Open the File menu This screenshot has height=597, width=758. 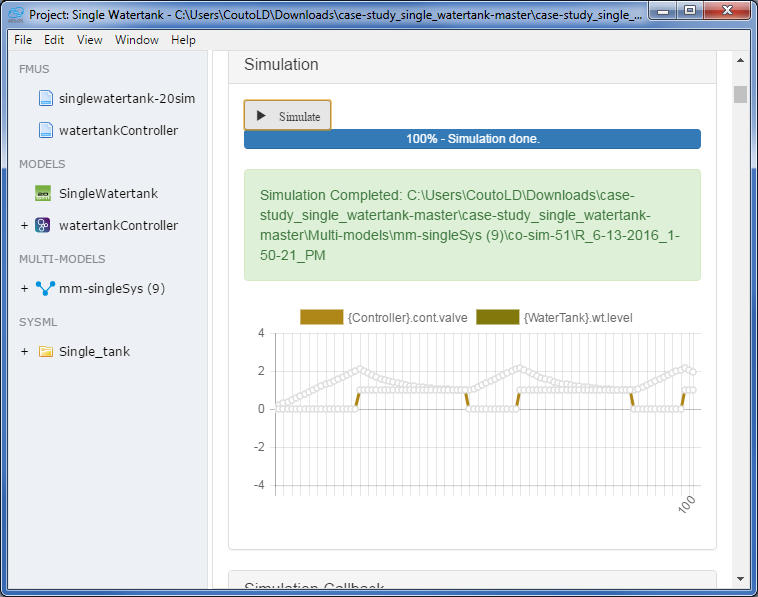point(23,40)
